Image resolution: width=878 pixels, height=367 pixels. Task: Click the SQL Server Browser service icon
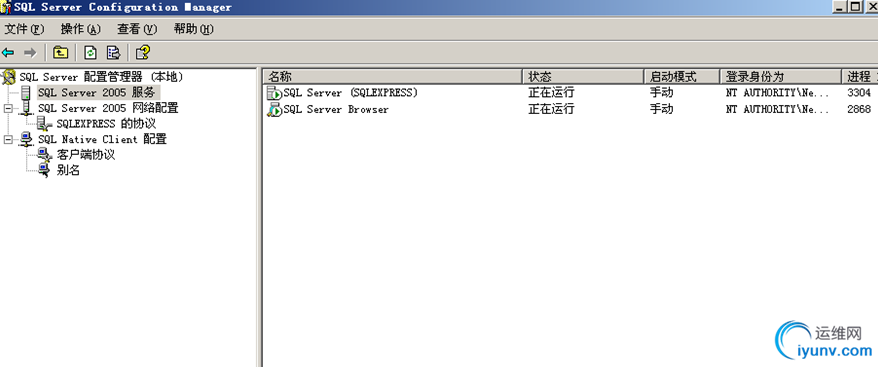coord(274,109)
